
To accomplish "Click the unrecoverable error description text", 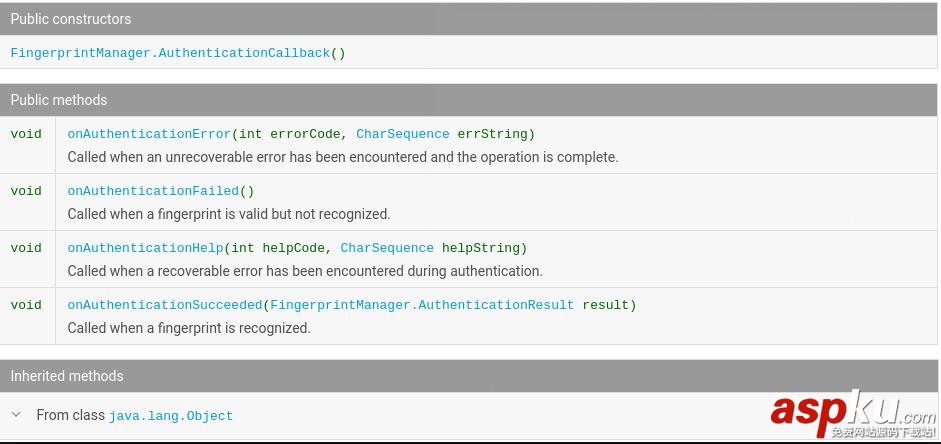I will click(342, 157).
